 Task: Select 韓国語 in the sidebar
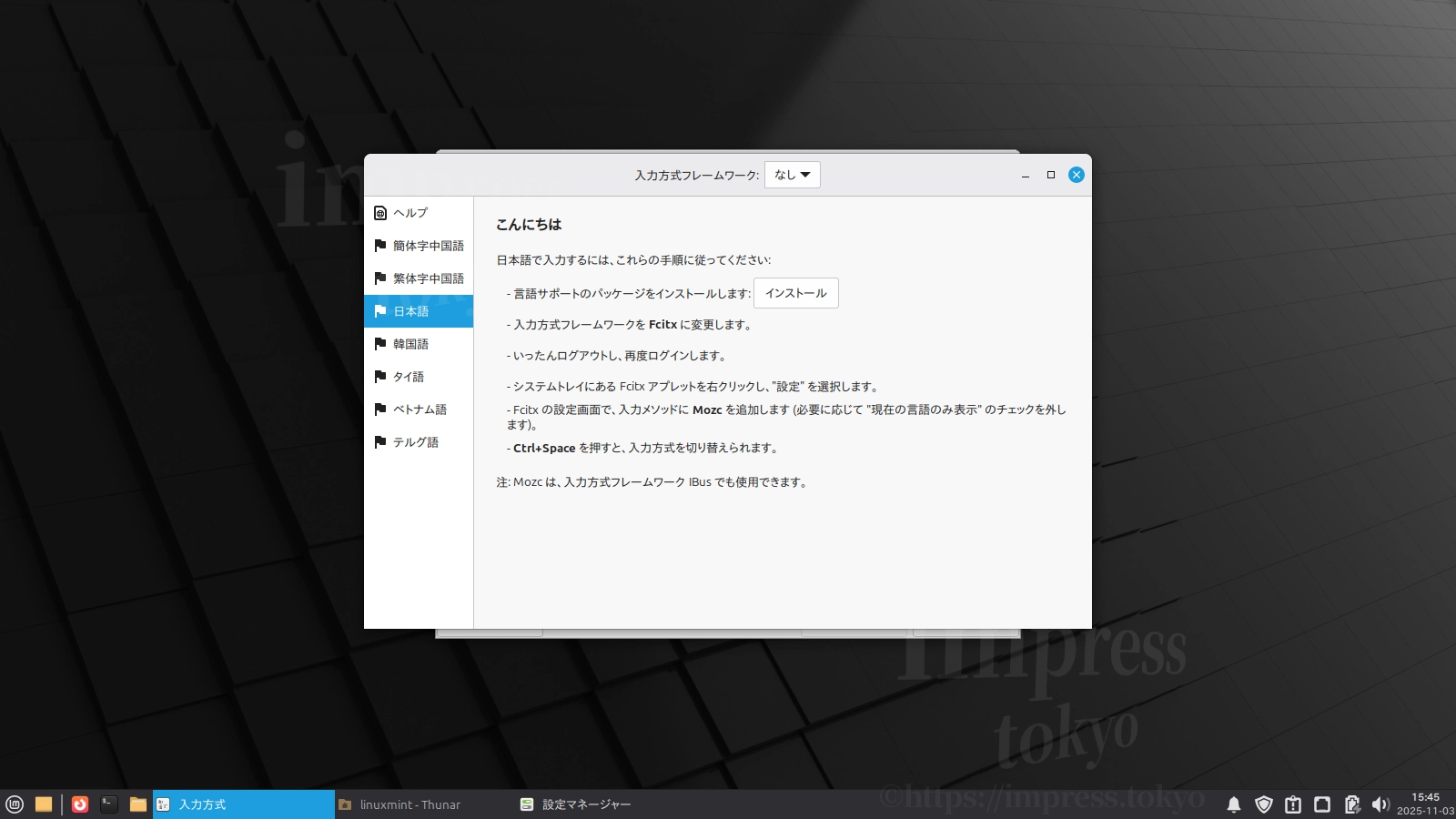419,344
